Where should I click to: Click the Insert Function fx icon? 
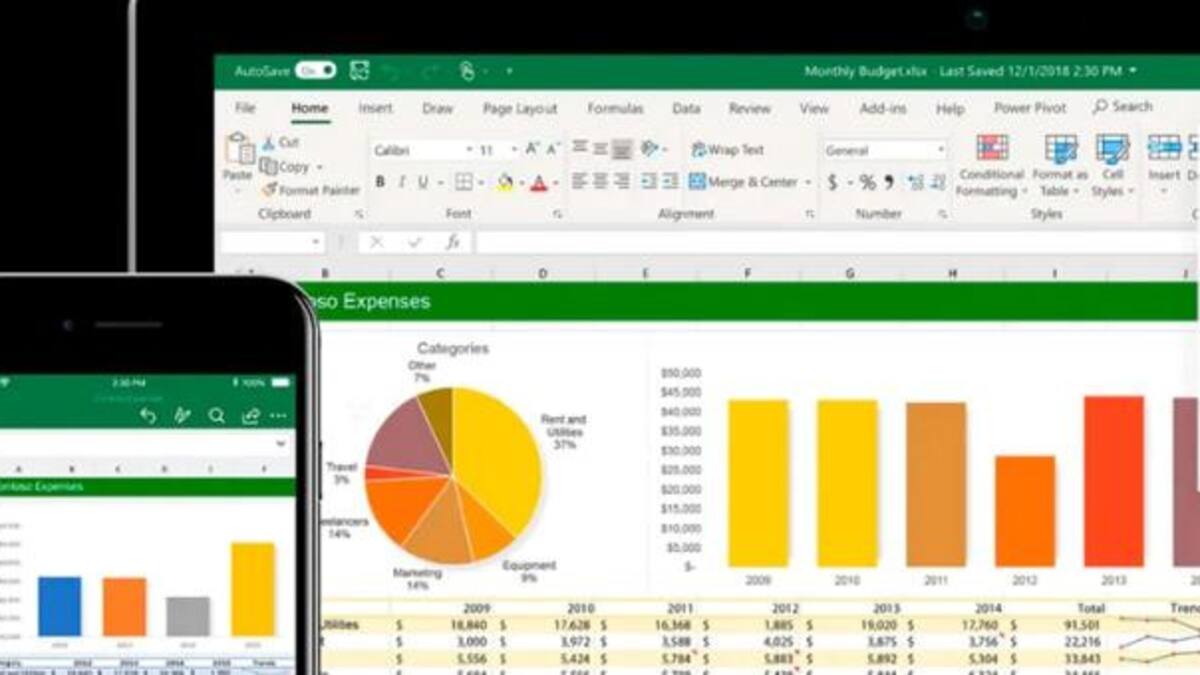pos(453,242)
